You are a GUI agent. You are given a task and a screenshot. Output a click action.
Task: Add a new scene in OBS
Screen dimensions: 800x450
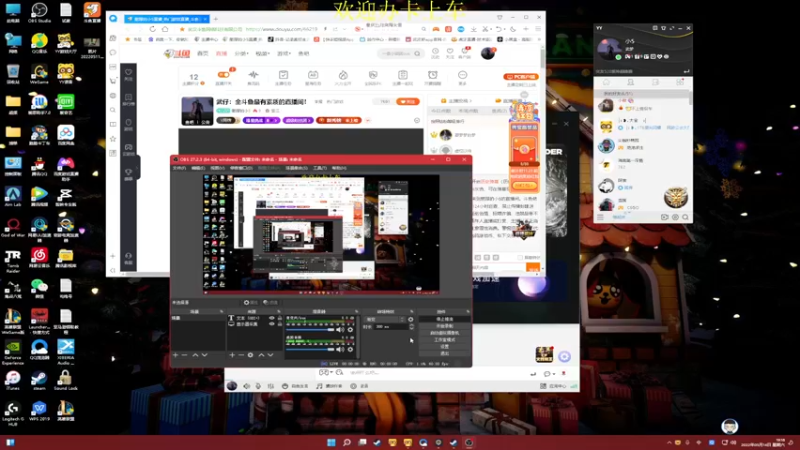(176, 355)
